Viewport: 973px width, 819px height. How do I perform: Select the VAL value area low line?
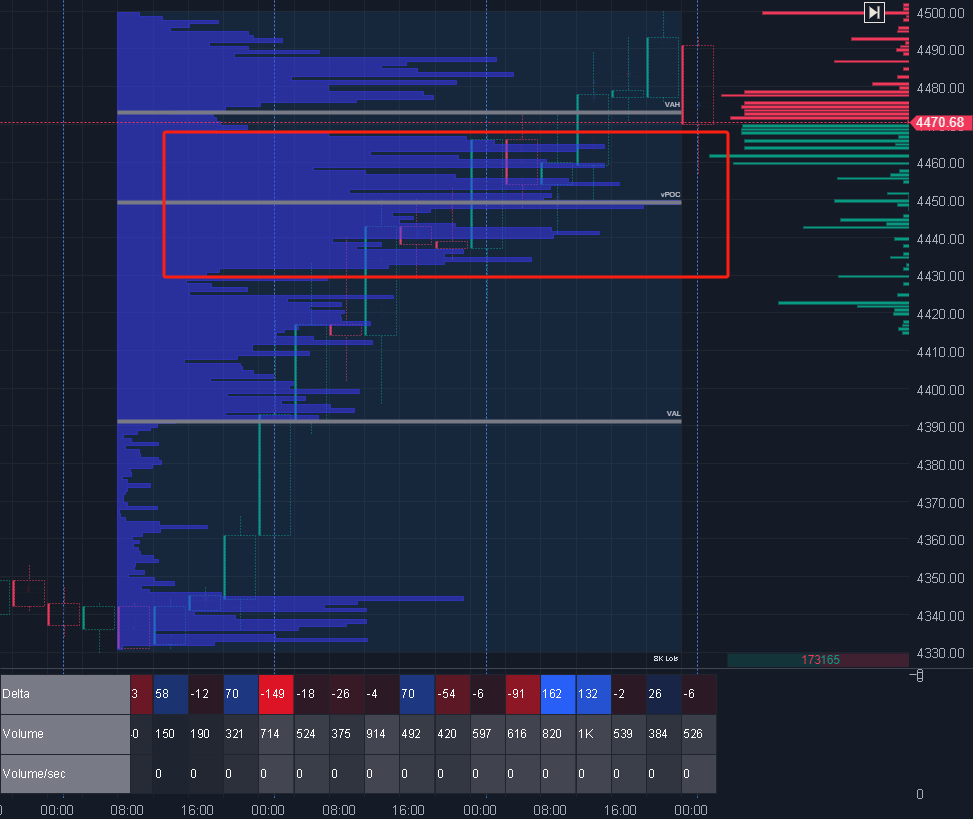400,421
